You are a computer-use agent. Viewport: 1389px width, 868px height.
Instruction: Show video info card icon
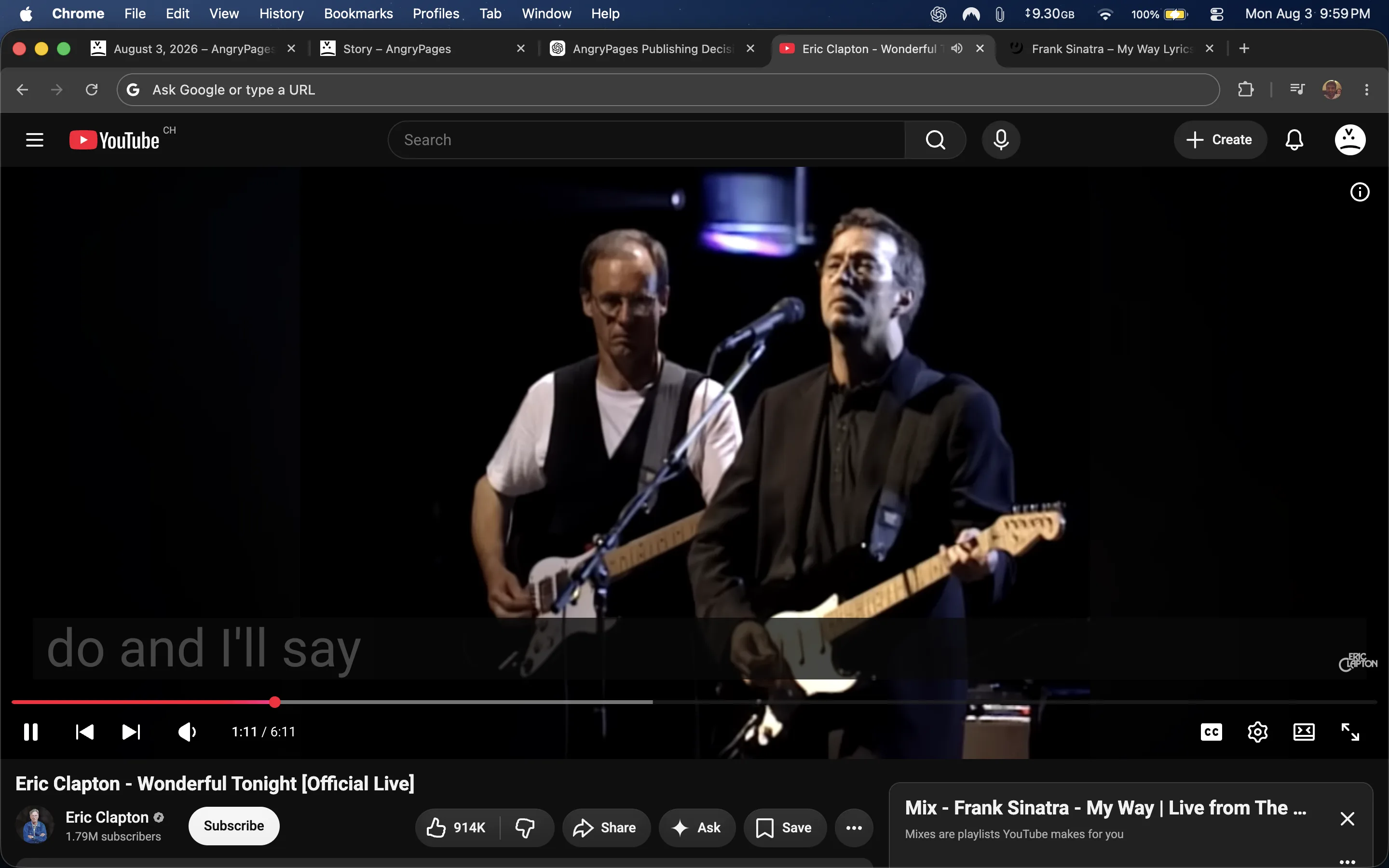[1360, 192]
